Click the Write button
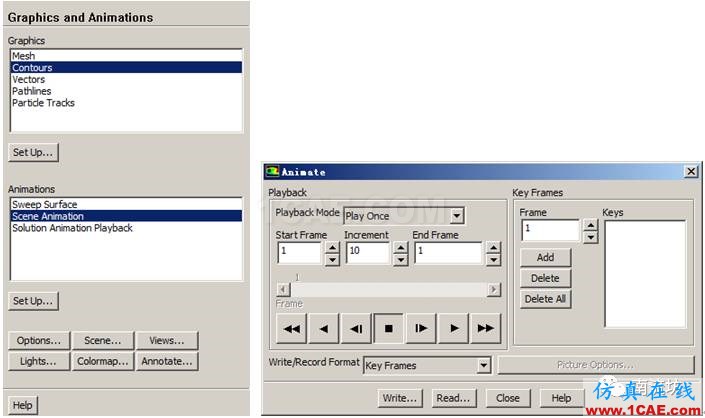 (400, 398)
